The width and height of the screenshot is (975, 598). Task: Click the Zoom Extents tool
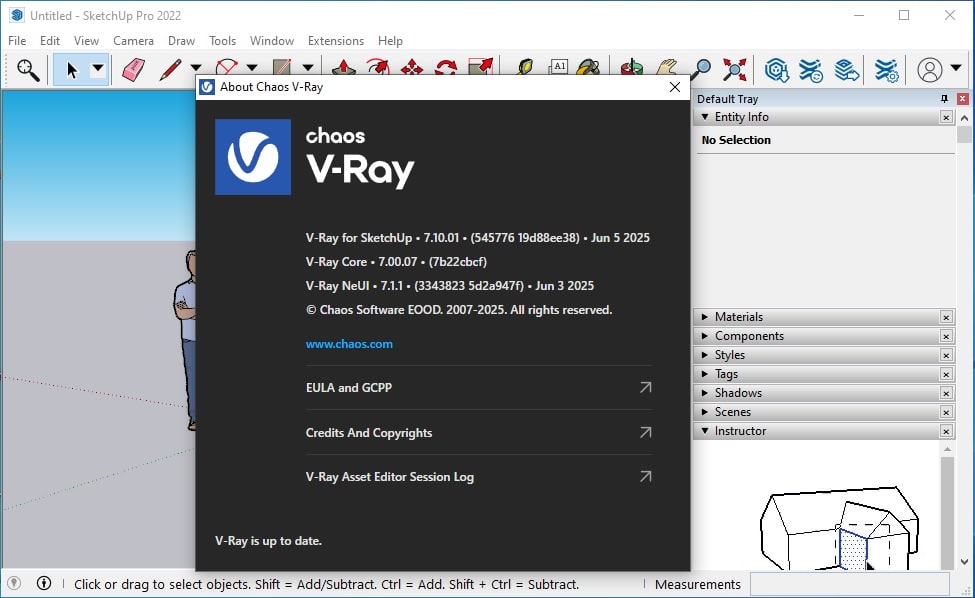click(x=734, y=70)
